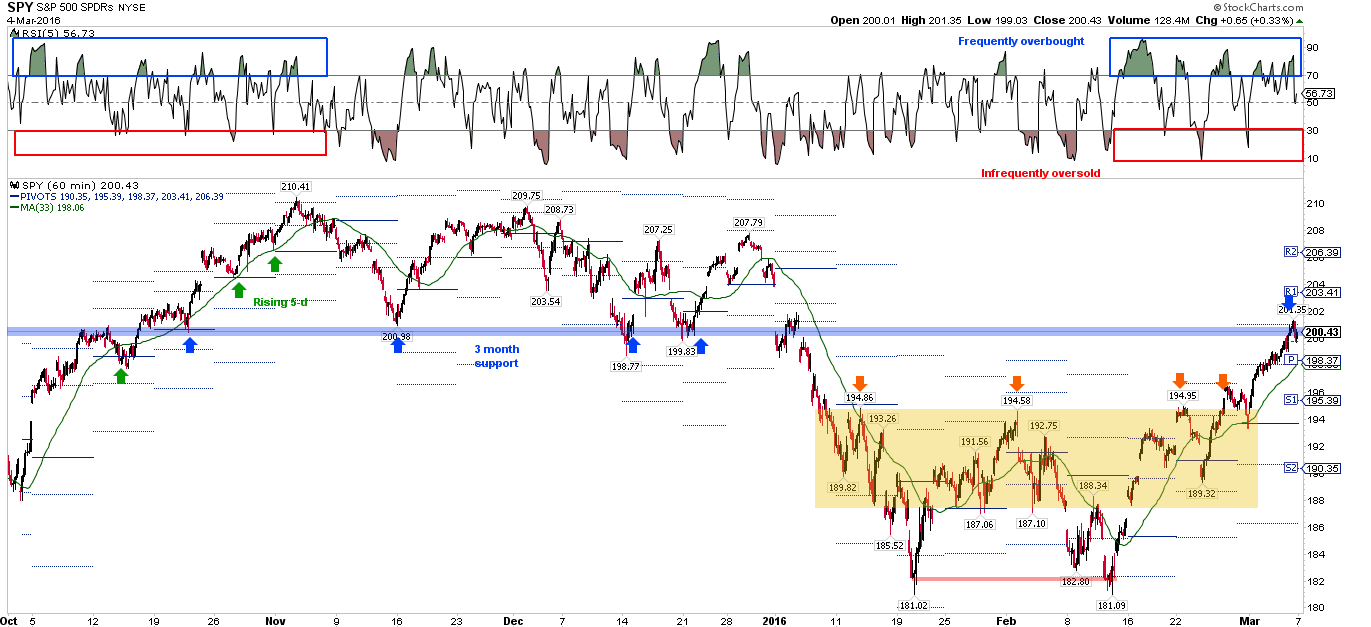
Task: Click the 209.75 price label
Action: [526, 196]
